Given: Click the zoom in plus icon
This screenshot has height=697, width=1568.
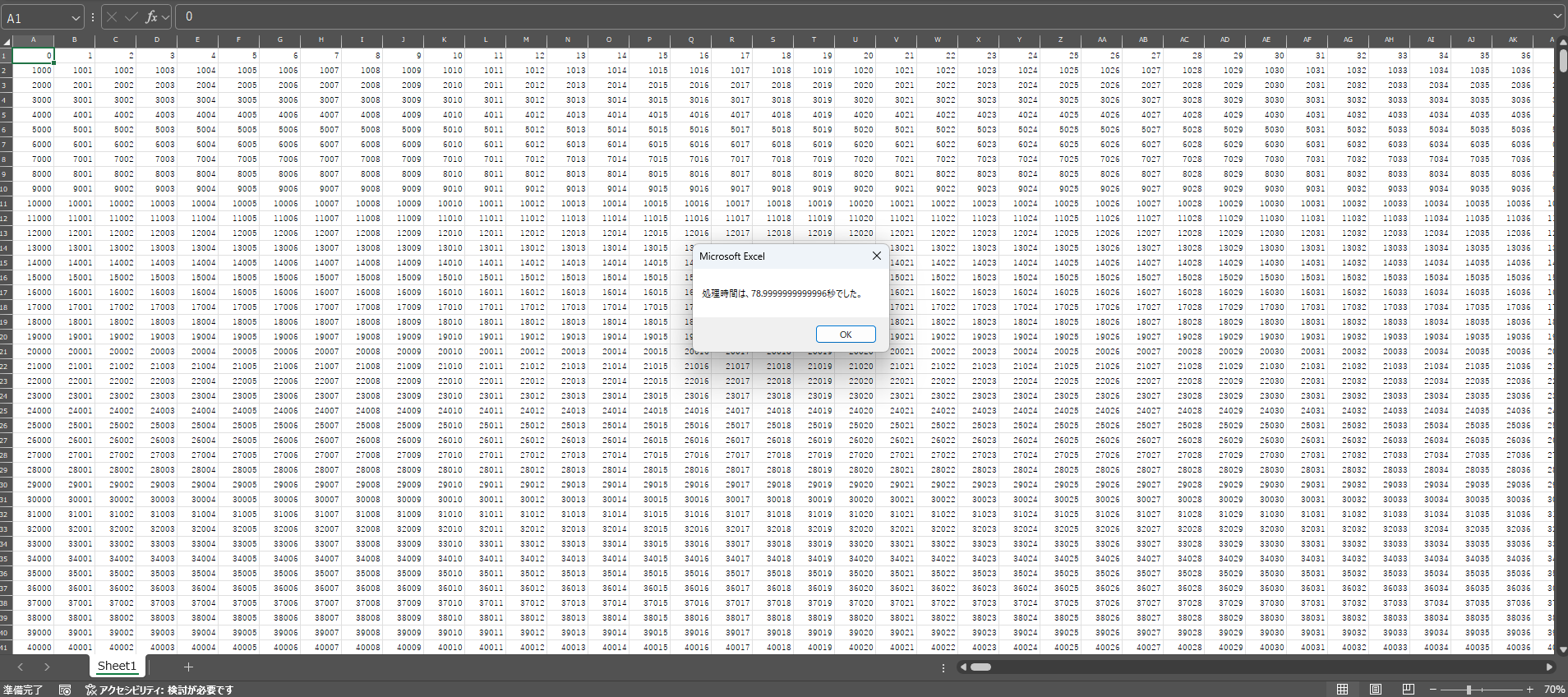Looking at the screenshot, I should tap(1529, 690).
